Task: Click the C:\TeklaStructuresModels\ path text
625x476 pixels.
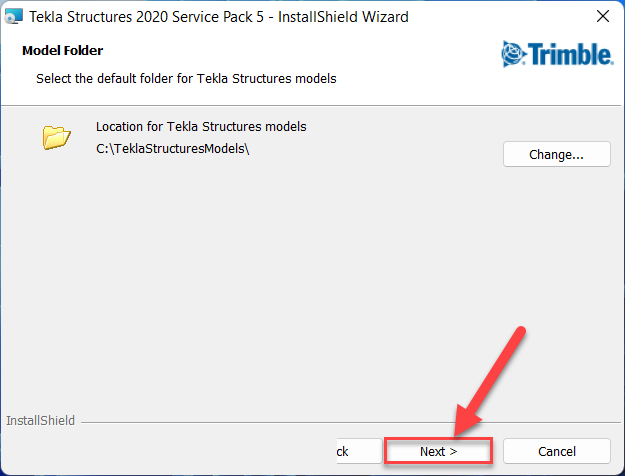Action: pyautogui.click(x=172, y=149)
